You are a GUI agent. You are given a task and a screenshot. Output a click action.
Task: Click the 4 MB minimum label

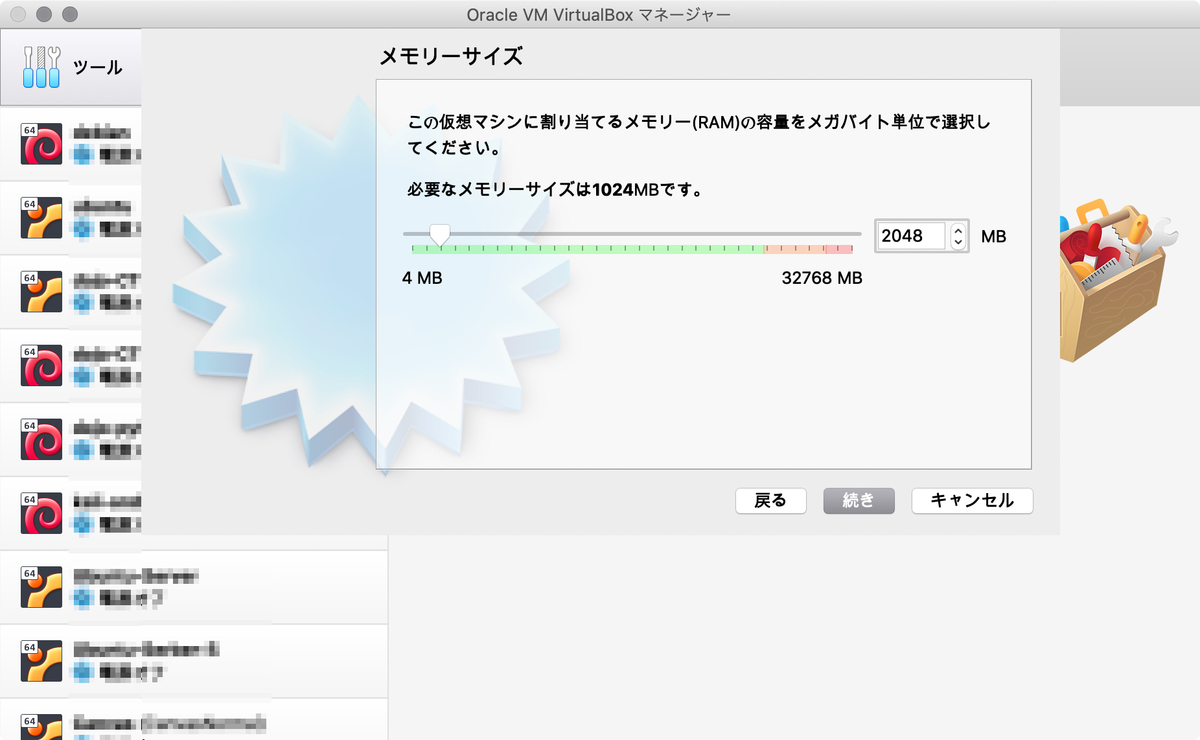(x=422, y=278)
